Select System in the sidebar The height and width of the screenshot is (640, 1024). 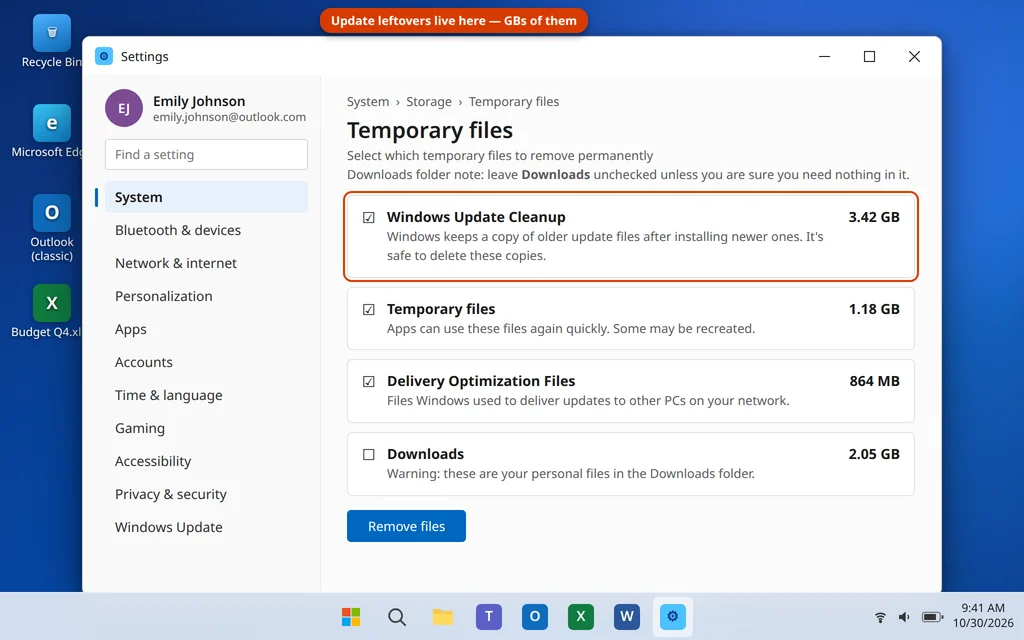[206, 197]
